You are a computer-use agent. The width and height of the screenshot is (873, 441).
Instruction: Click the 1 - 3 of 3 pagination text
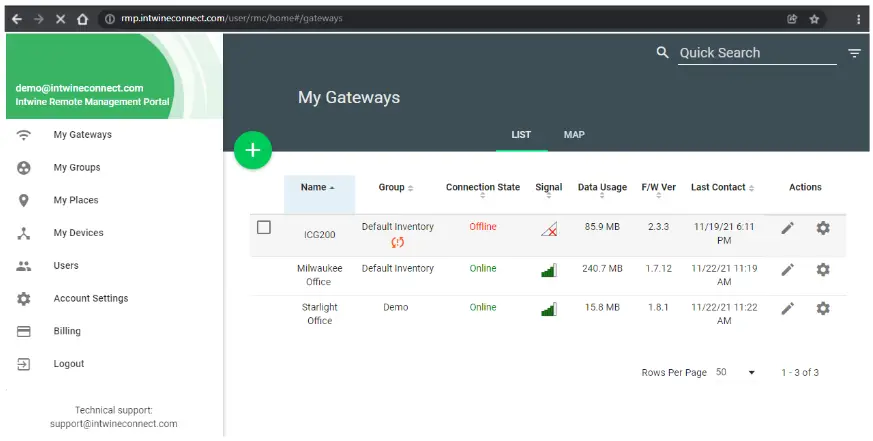point(800,373)
